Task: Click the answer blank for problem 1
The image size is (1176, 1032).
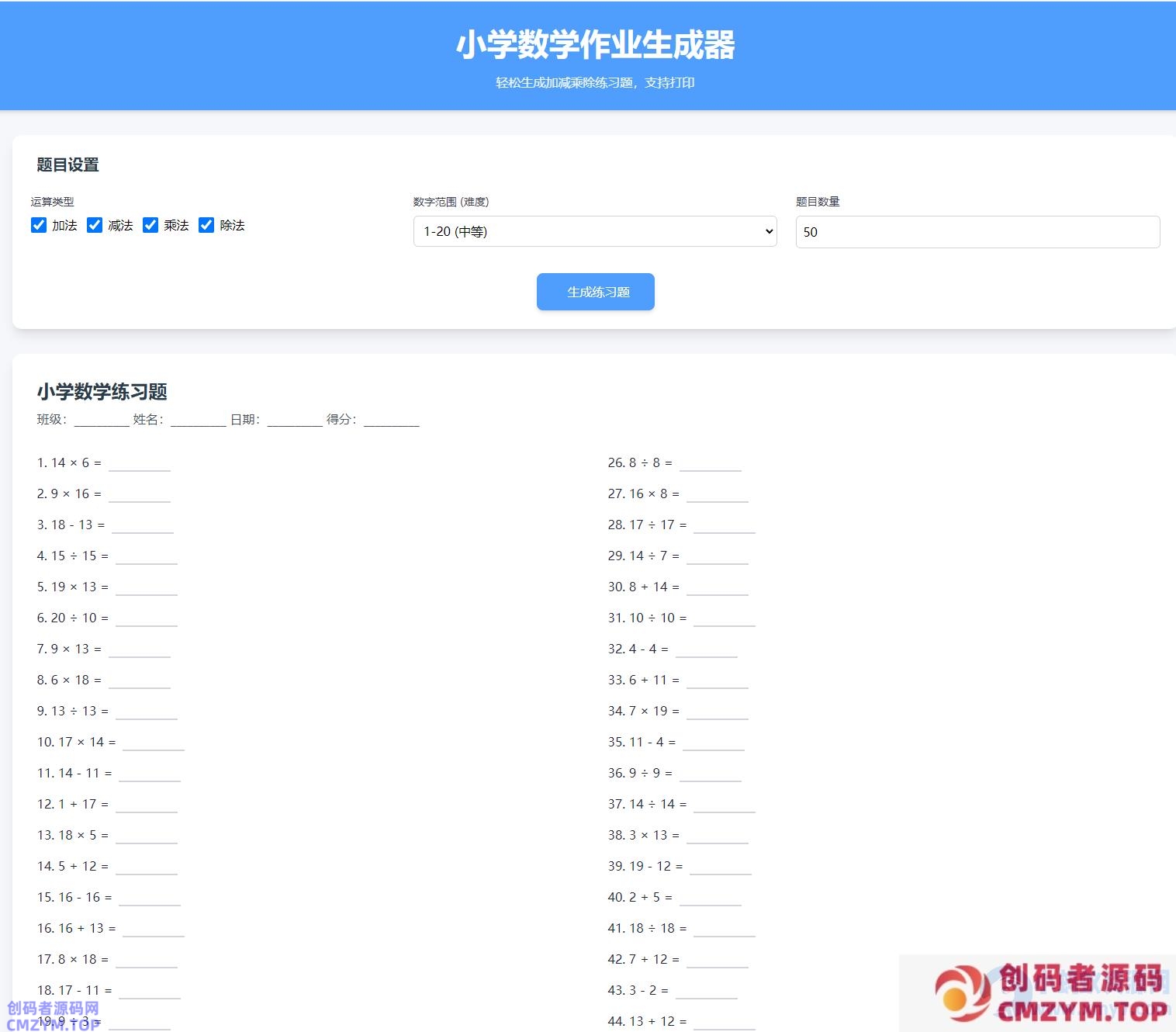Action: coord(140,464)
